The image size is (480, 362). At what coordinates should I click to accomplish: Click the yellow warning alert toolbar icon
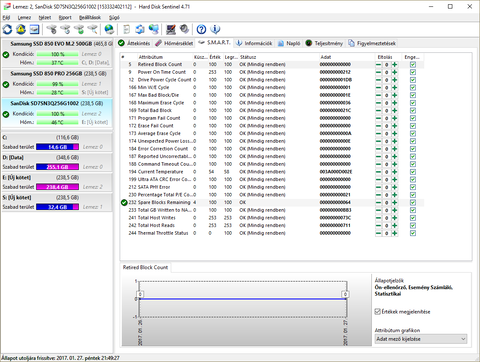click(21, 29)
